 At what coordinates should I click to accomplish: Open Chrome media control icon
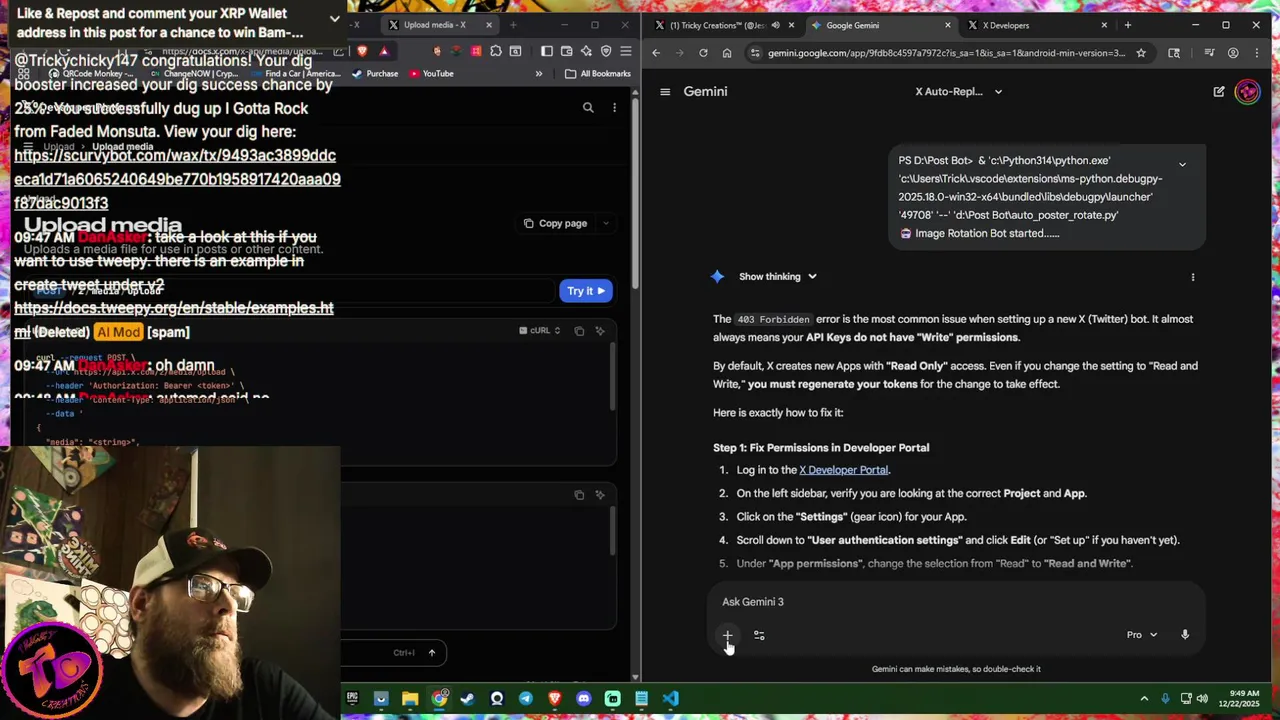click(x=1209, y=53)
